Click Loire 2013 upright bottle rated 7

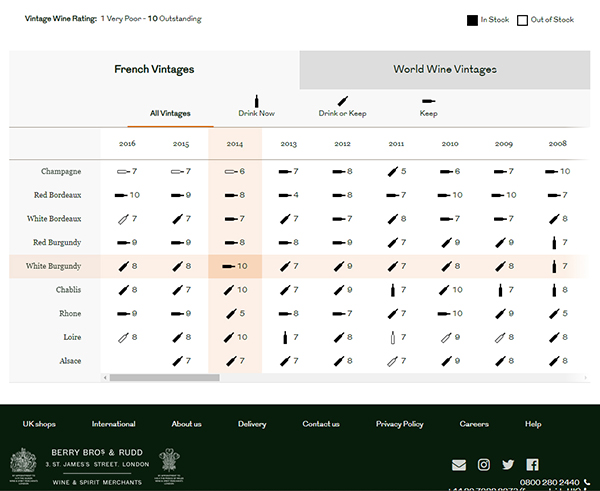coord(284,337)
